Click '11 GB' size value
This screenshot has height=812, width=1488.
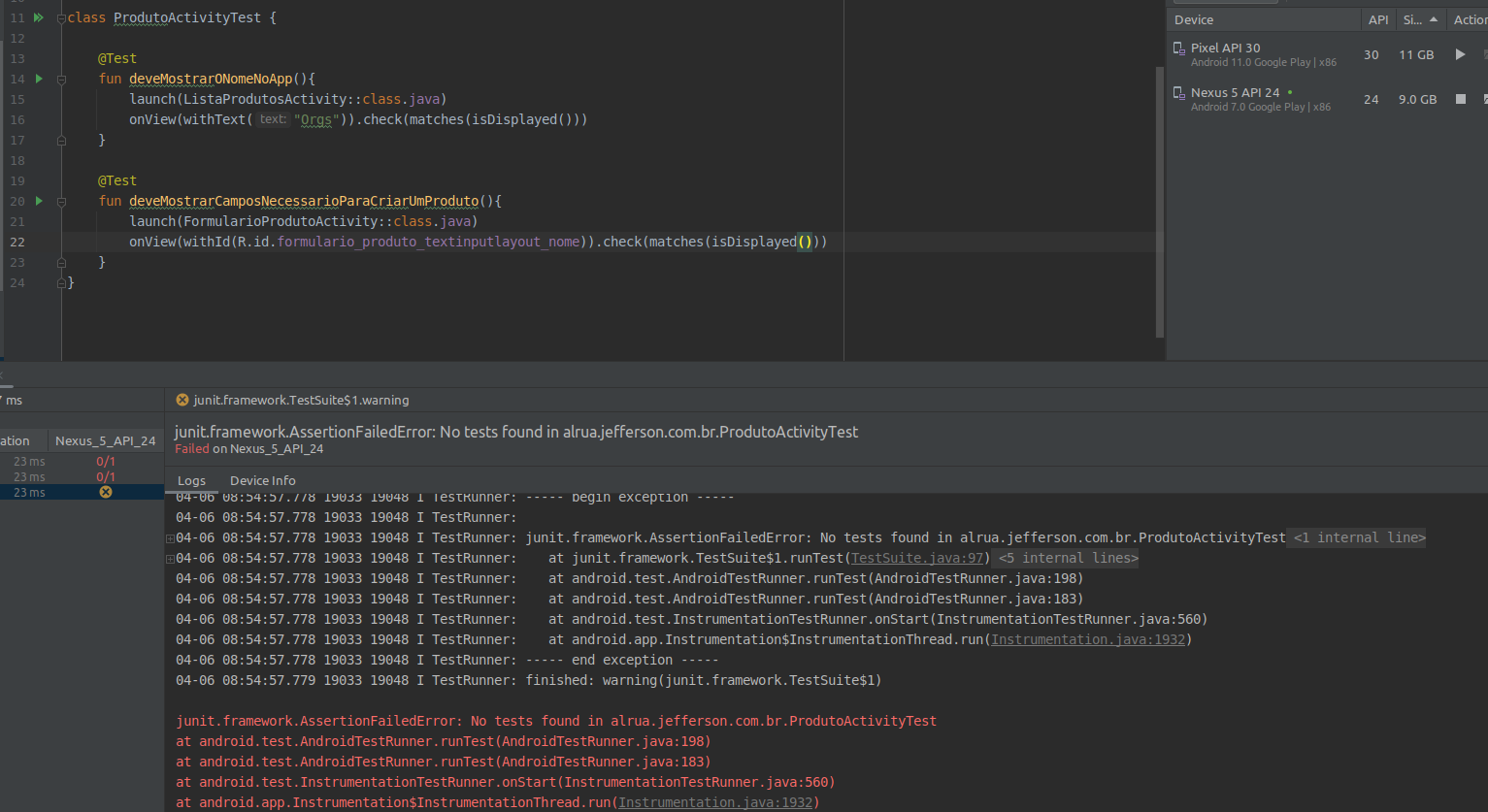tap(1416, 54)
